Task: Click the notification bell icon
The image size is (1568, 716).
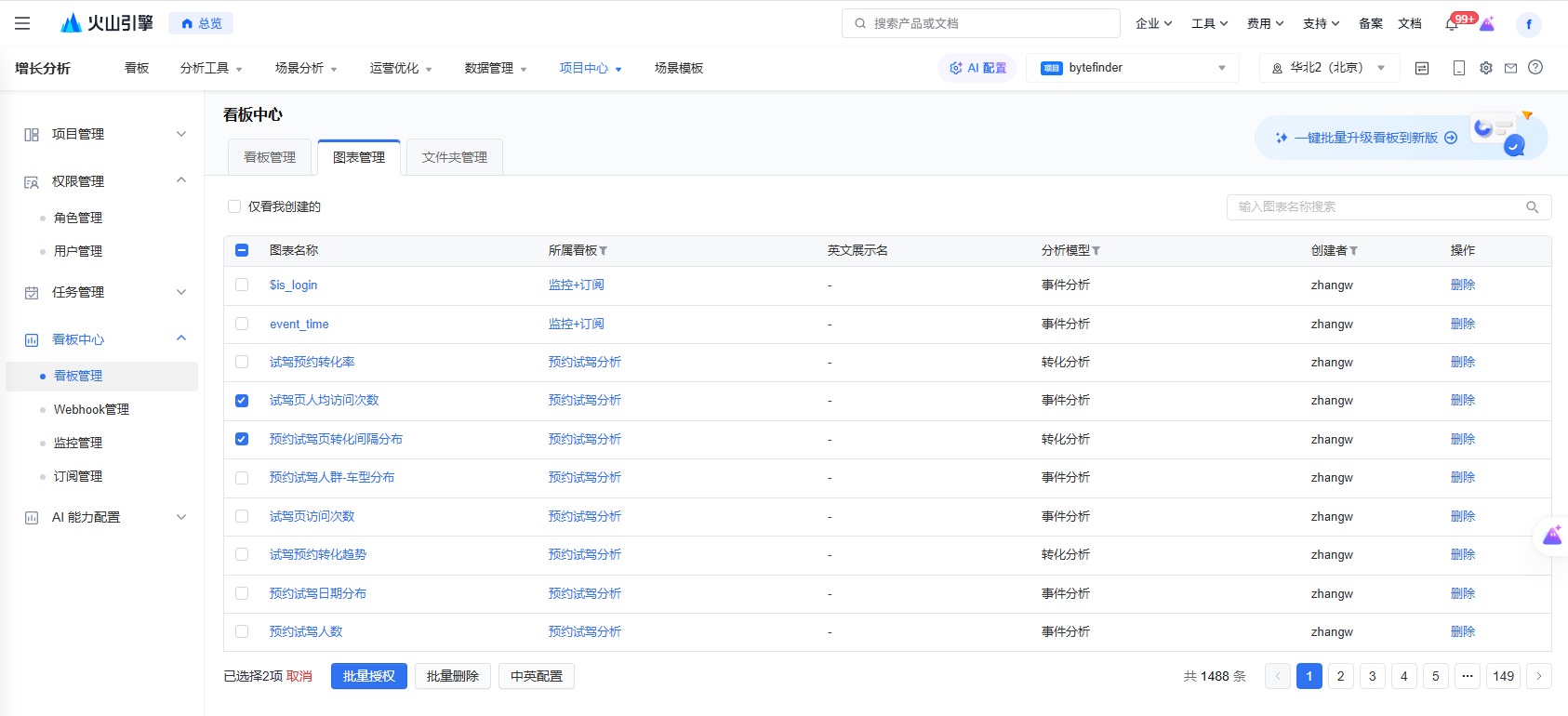Action: (x=1451, y=24)
